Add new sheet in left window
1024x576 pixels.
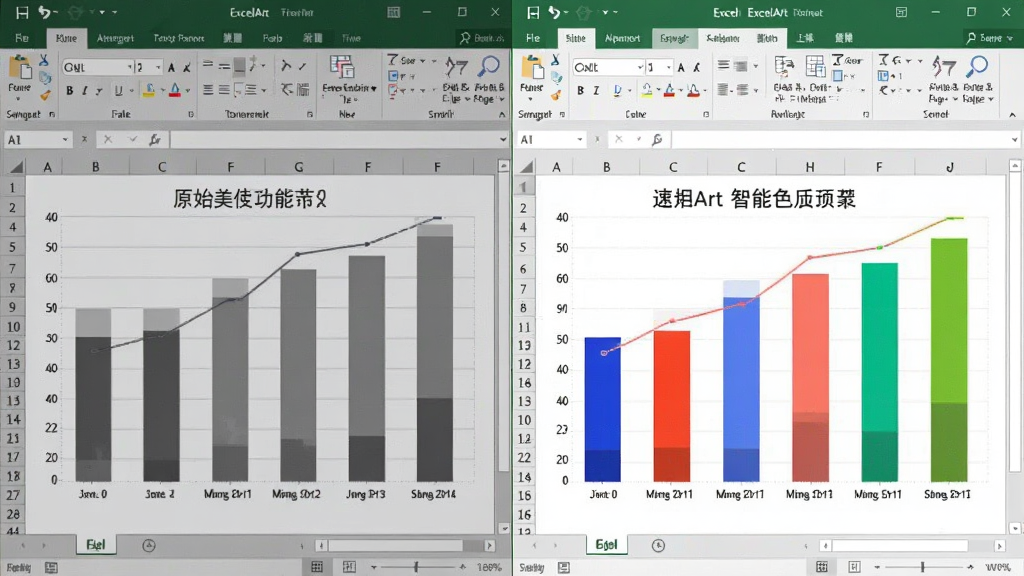[x=149, y=545]
